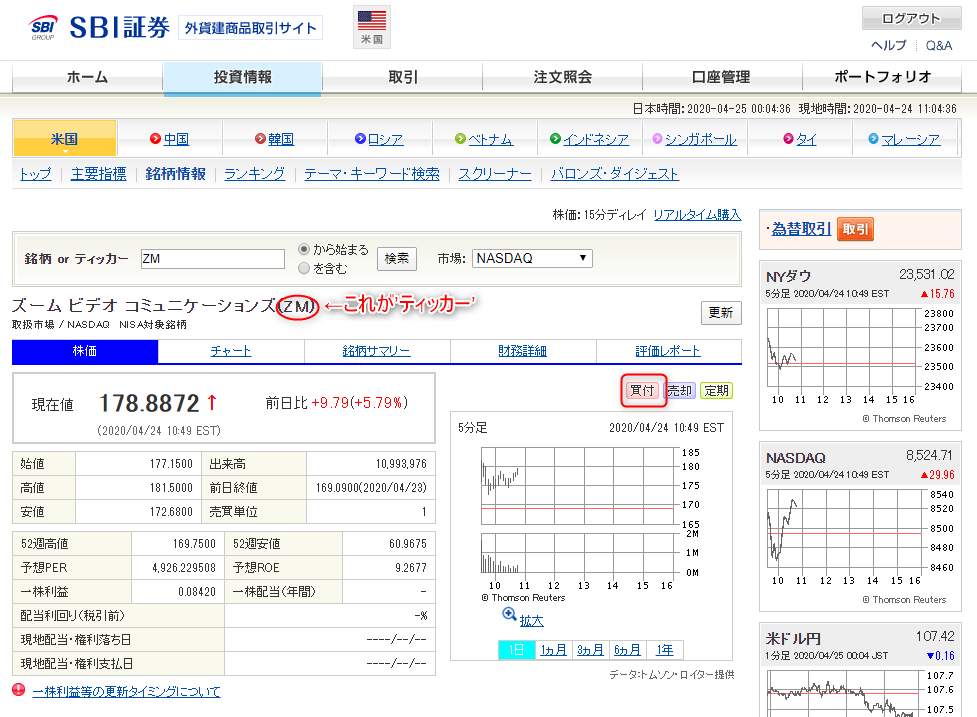Screen dimensions: 977x717
Task: Switch to the マレーシア market
Action: point(911,140)
